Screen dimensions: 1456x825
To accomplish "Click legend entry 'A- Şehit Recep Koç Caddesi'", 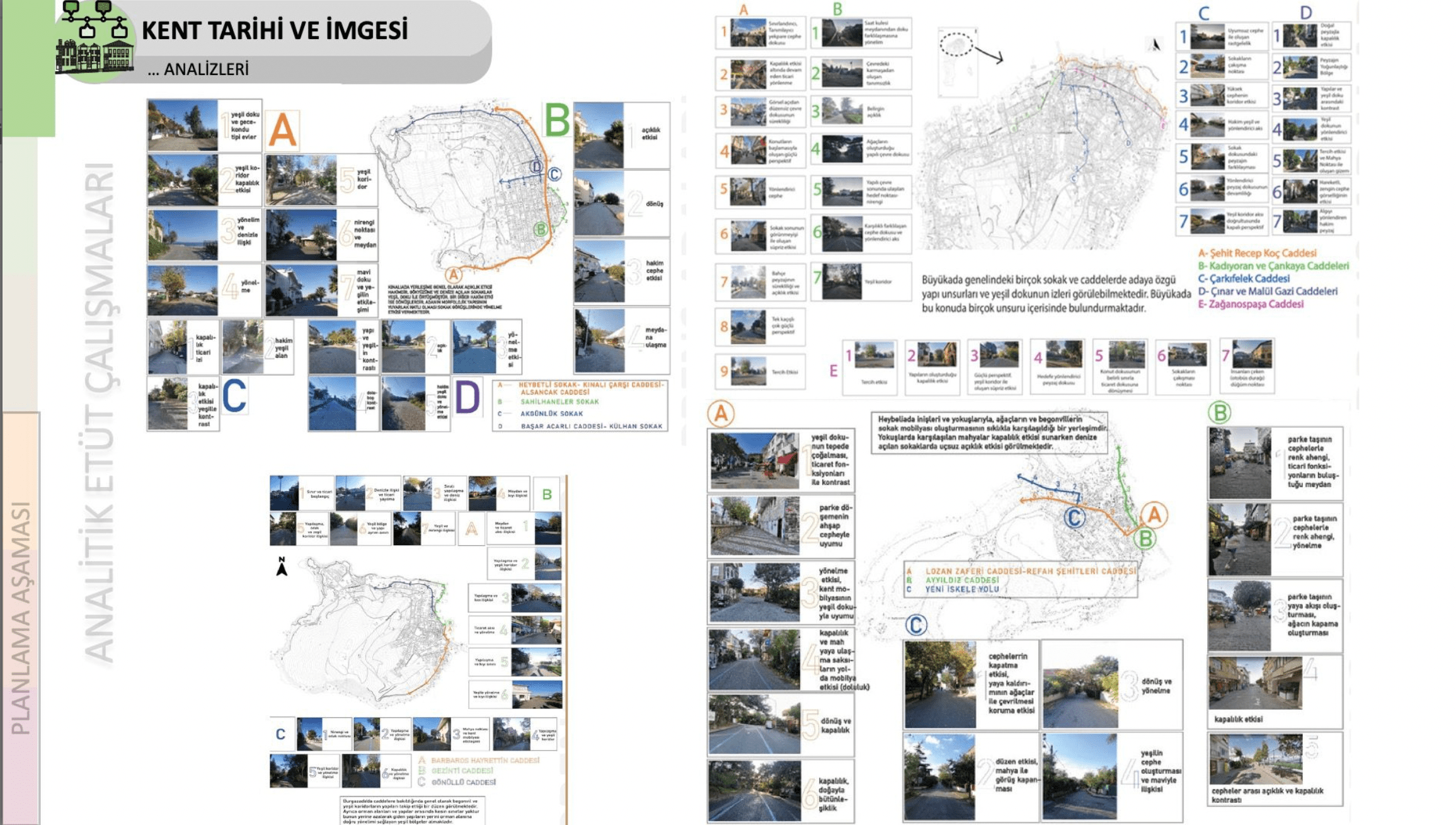I will (x=1257, y=253).
